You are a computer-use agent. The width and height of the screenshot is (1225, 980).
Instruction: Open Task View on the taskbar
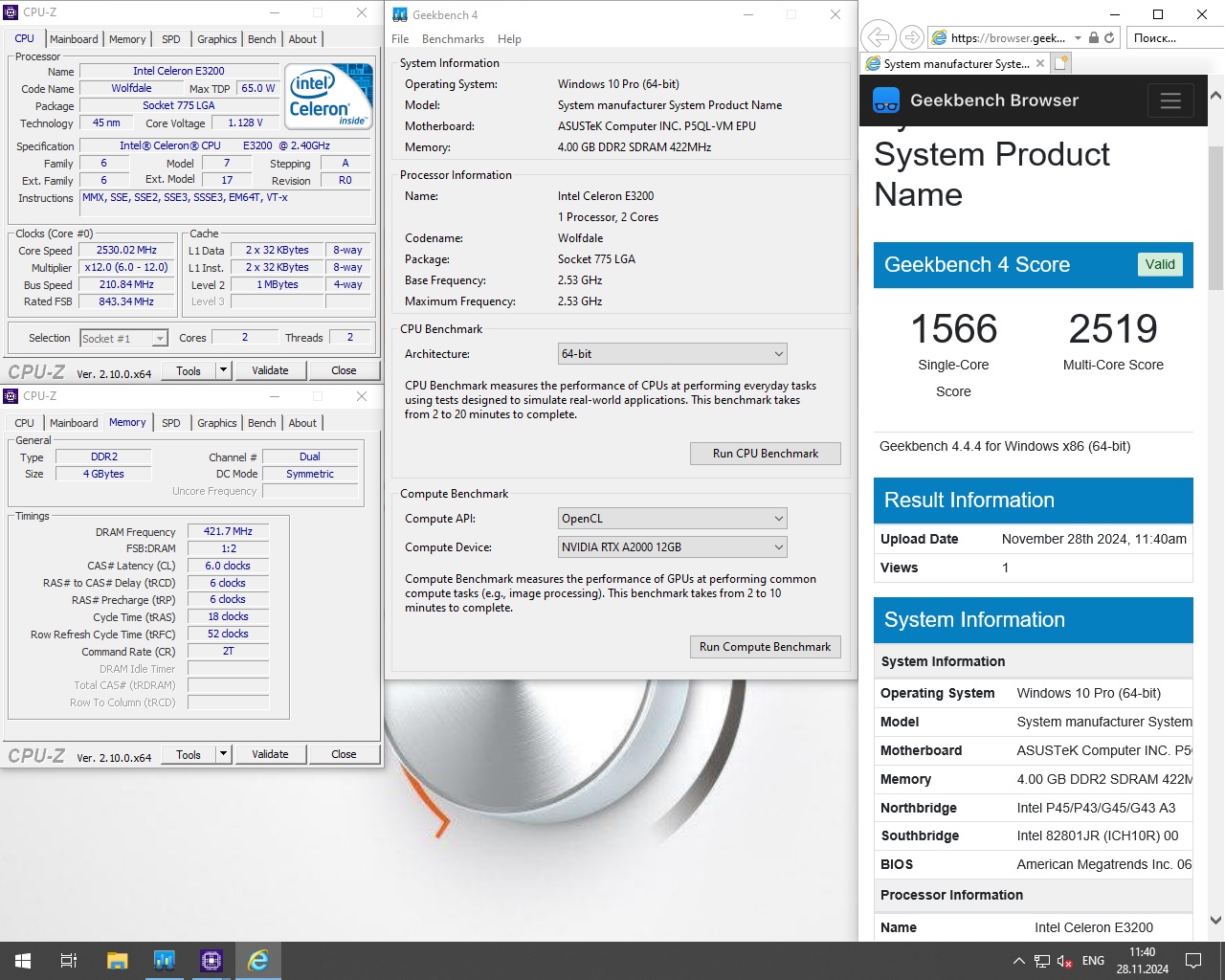[x=69, y=961]
